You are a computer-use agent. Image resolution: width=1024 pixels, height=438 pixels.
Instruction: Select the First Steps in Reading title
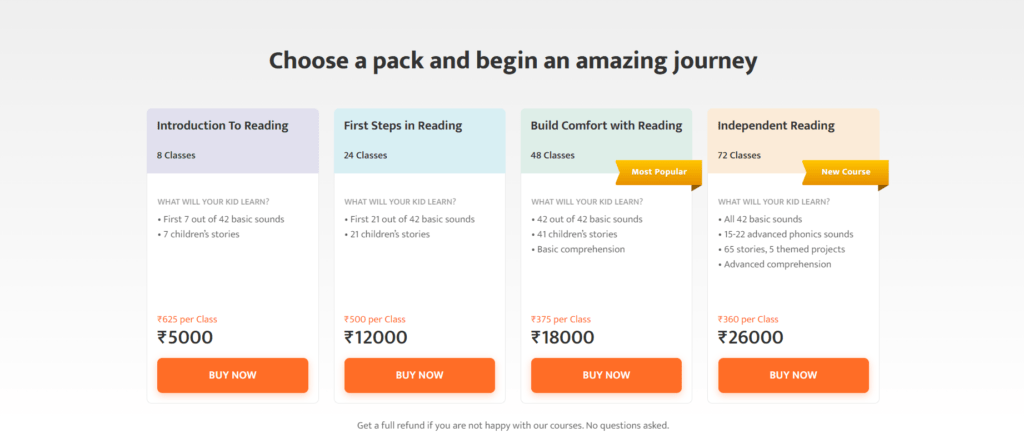[403, 126]
